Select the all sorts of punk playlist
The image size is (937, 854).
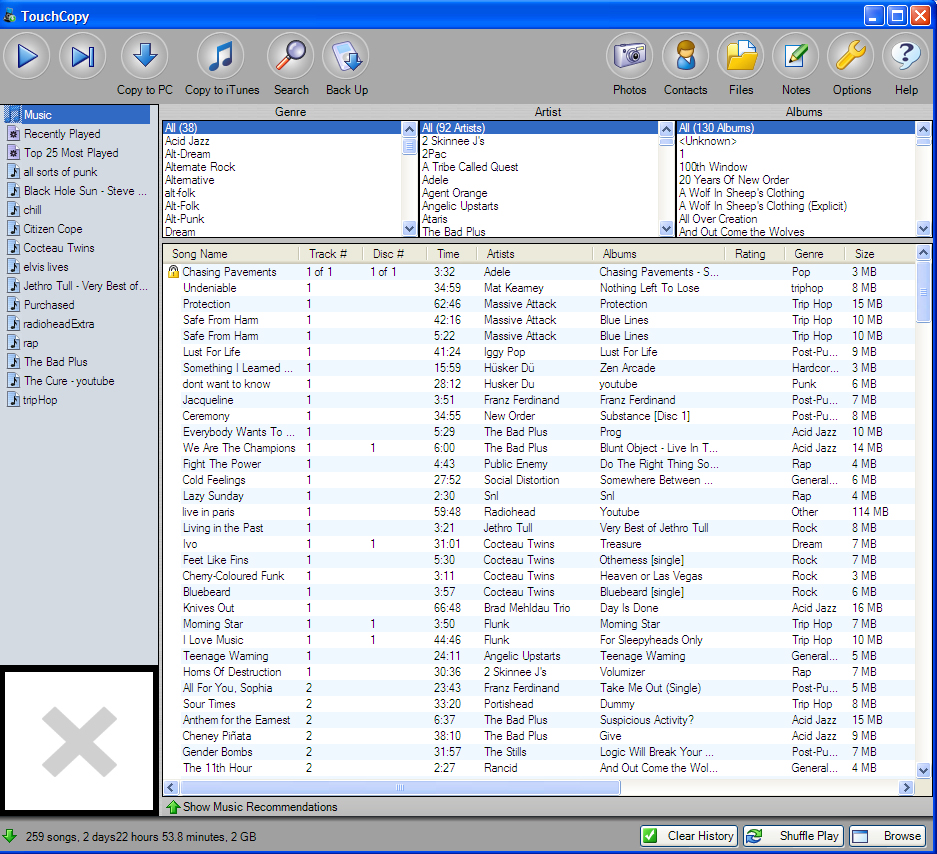coord(60,172)
